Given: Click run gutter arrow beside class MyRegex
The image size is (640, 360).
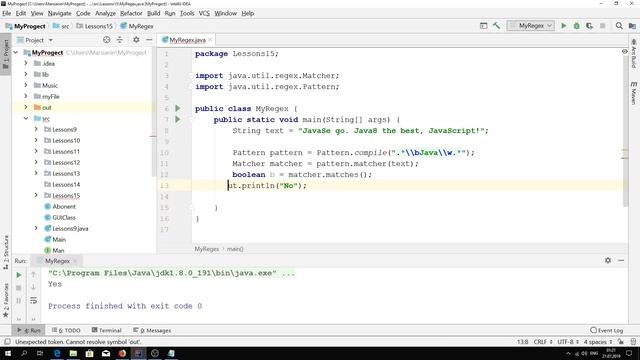Looking at the screenshot, I should pyautogui.click(x=178, y=108).
